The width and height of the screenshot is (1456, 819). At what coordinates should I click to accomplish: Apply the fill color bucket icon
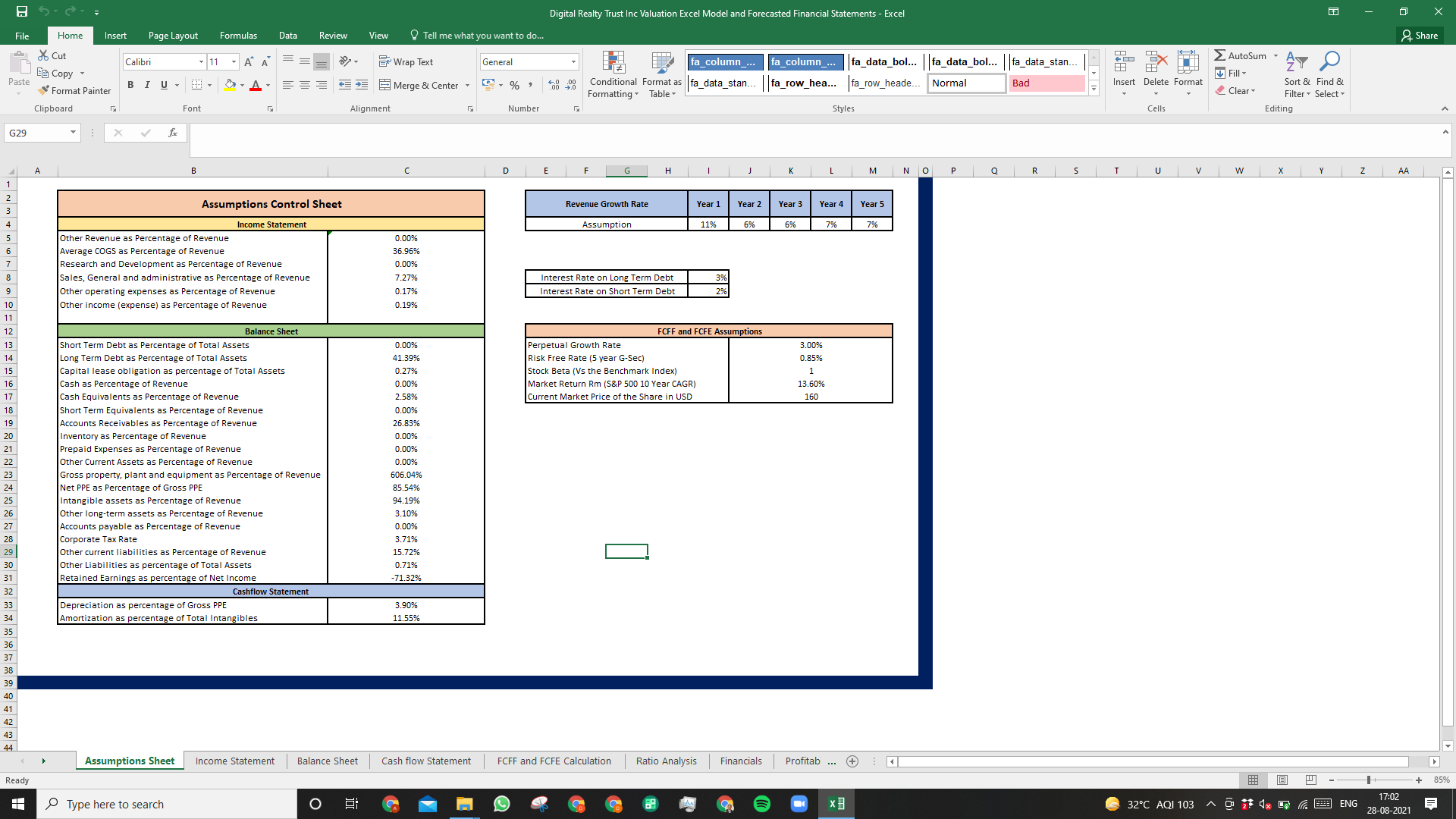coord(231,85)
